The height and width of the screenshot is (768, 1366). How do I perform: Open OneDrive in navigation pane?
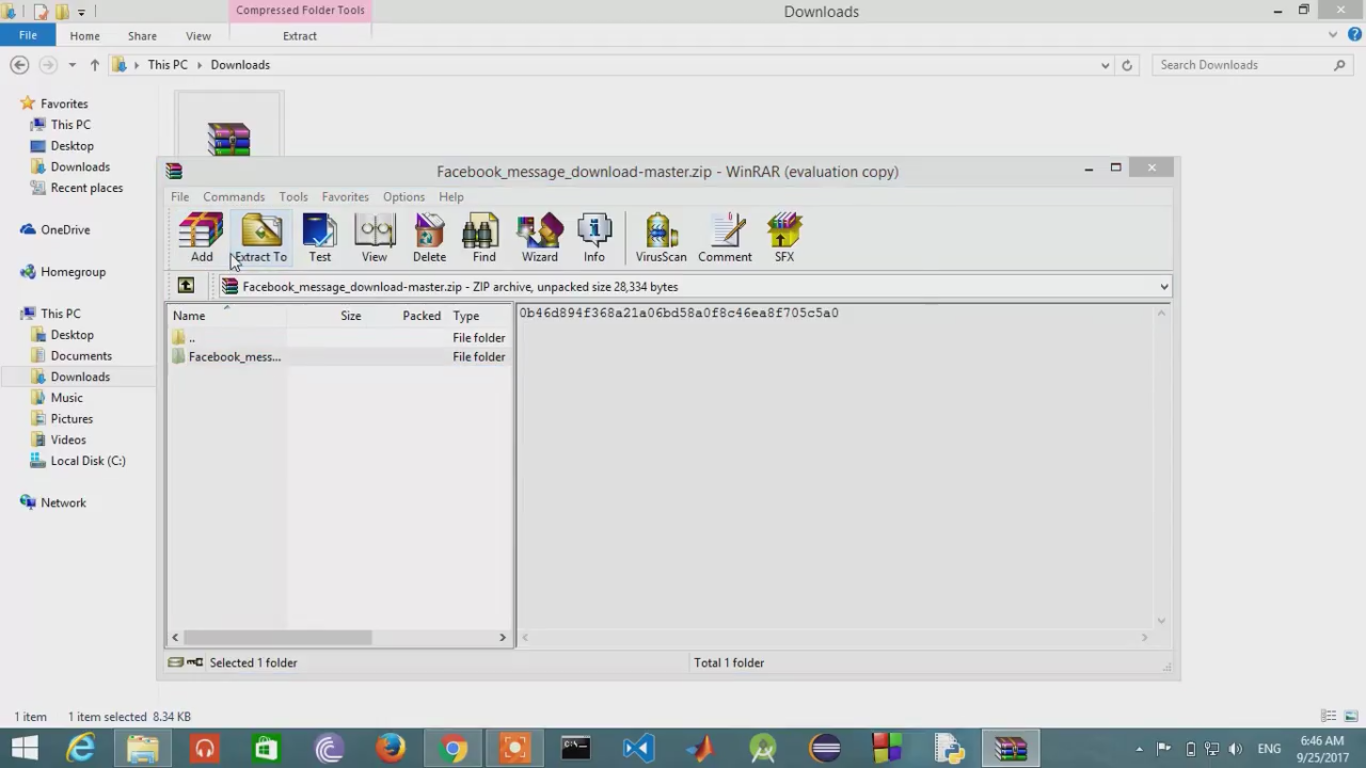(x=55, y=230)
